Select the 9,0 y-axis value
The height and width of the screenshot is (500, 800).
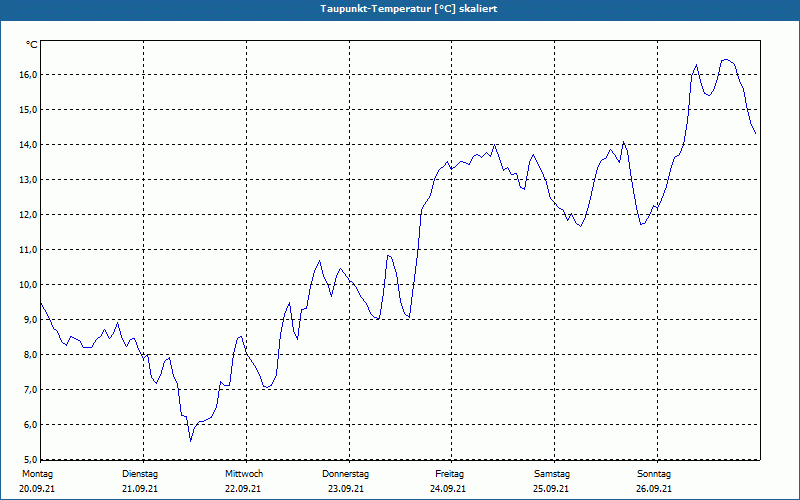[x=31, y=319]
